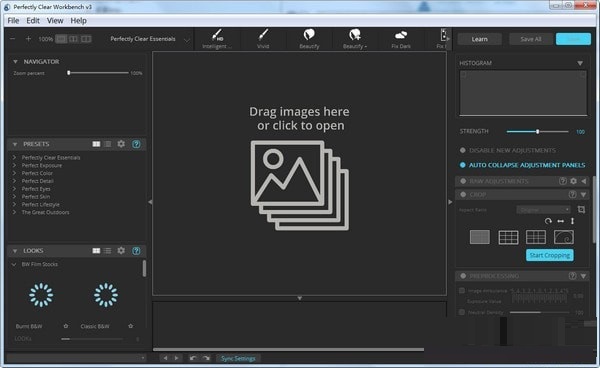The image size is (600, 368).
Task: Favorite the Burnt B&W look
Action: [66, 326]
